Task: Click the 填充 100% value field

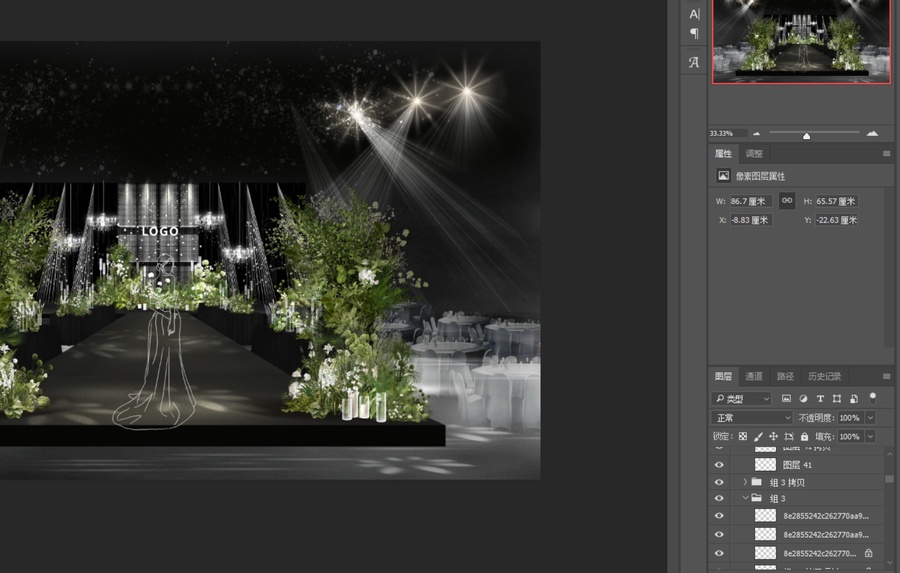Action: click(x=851, y=436)
